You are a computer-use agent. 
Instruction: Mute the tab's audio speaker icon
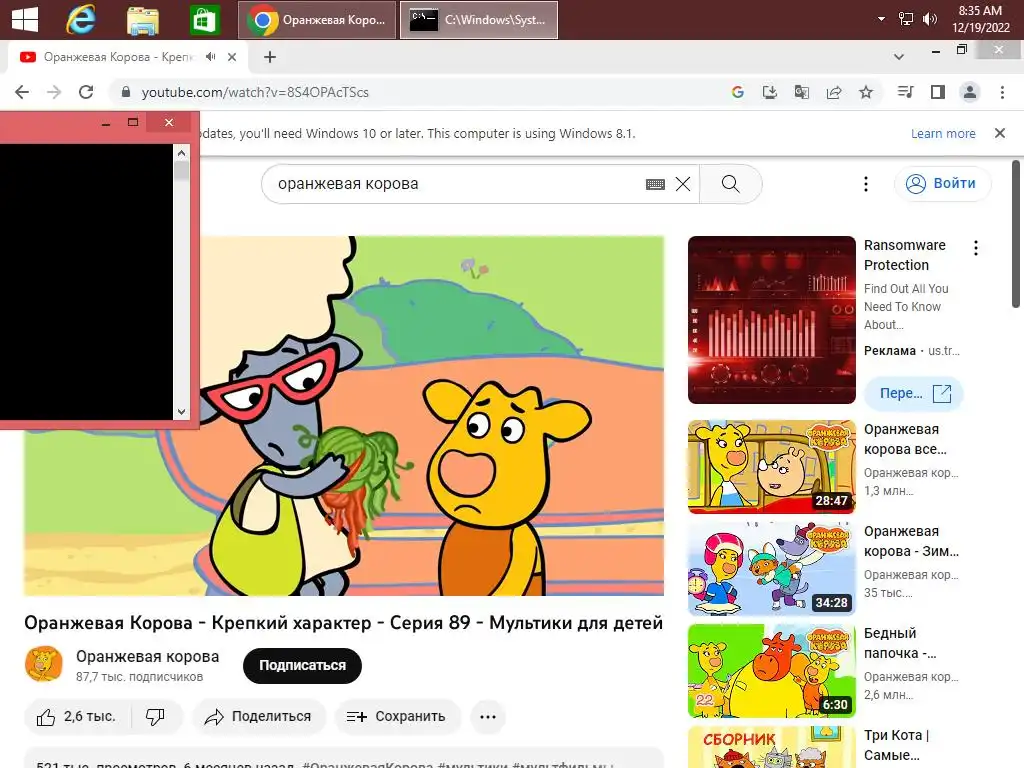point(210,57)
